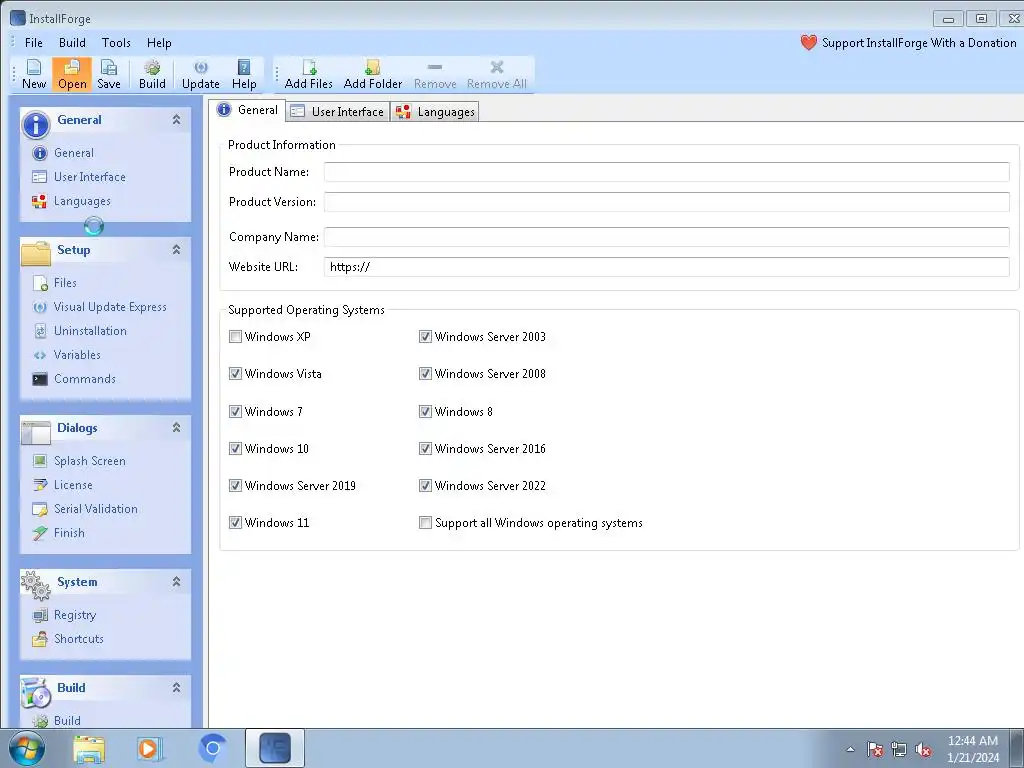Select the General tab
1024x768 pixels.
point(248,110)
